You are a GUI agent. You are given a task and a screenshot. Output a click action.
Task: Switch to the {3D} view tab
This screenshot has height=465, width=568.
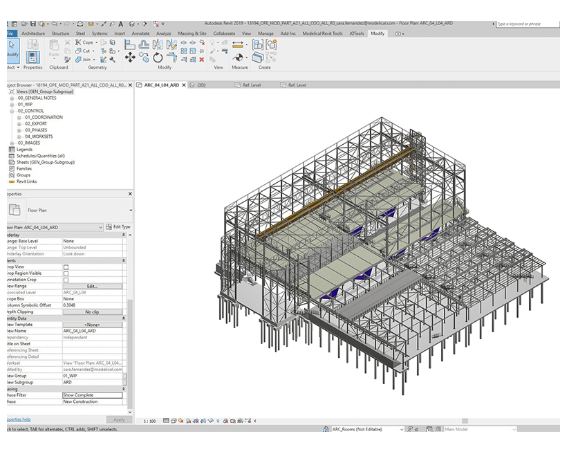click(x=202, y=85)
